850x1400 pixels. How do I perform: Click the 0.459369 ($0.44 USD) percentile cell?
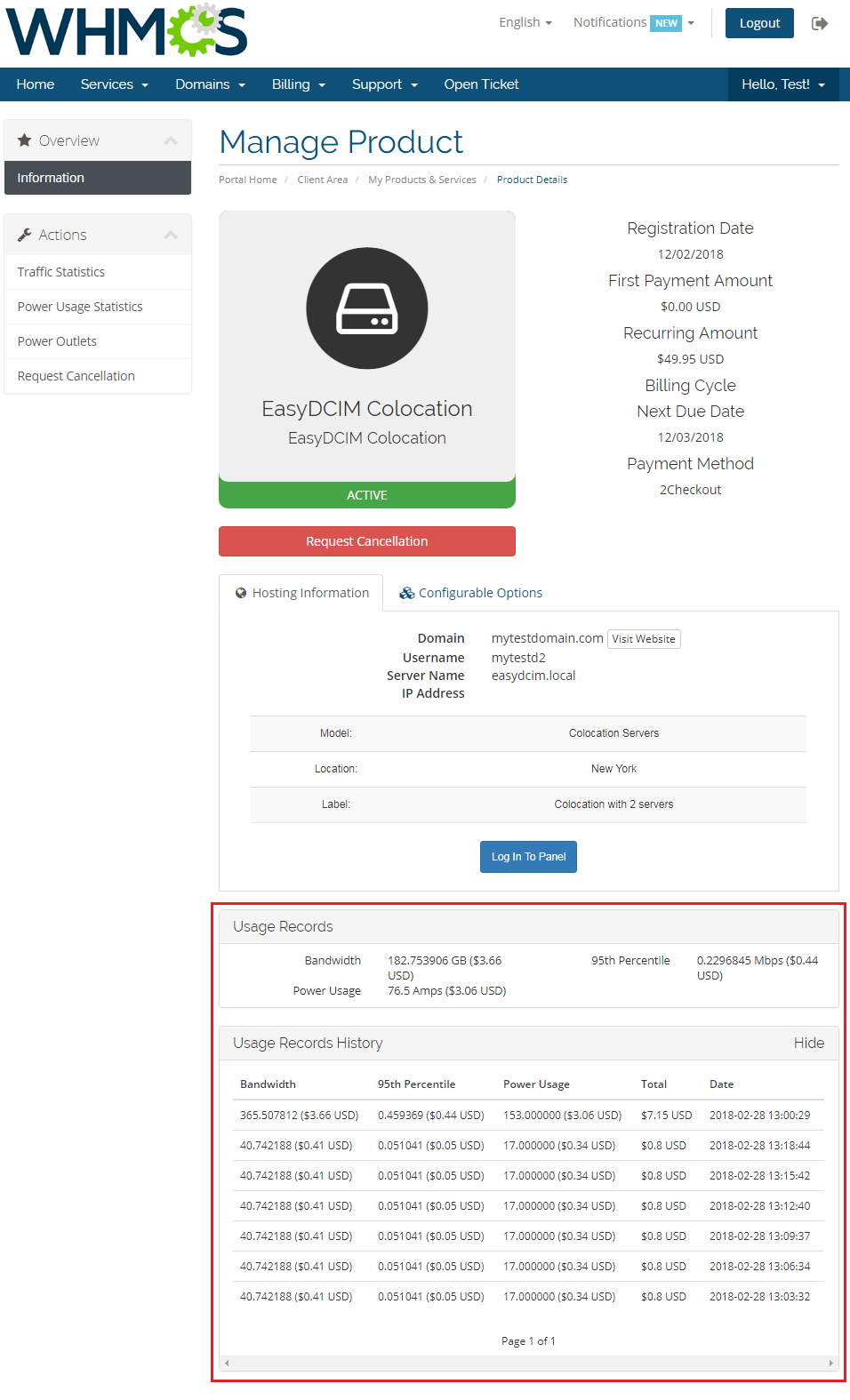click(430, 1115)
